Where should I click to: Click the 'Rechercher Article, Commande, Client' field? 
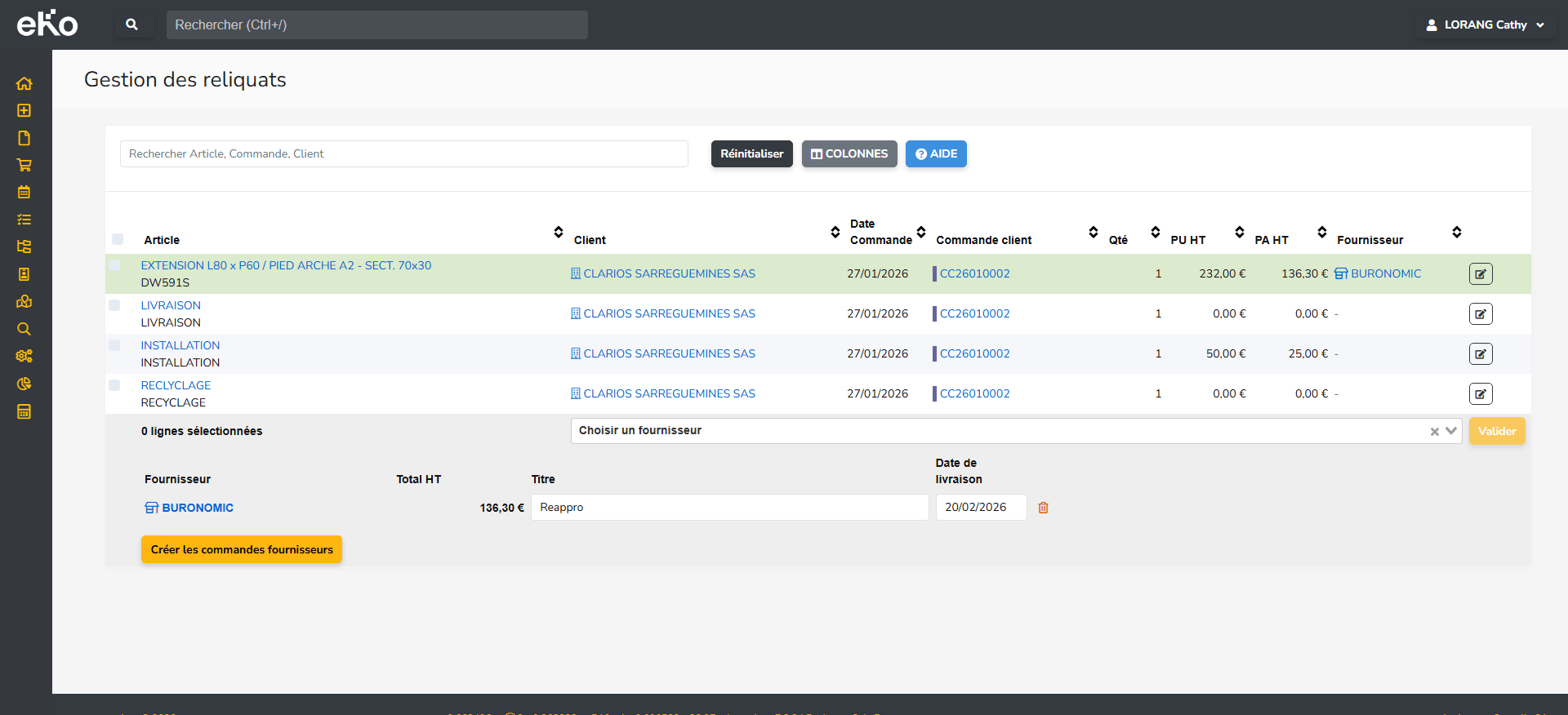point(403,154)
